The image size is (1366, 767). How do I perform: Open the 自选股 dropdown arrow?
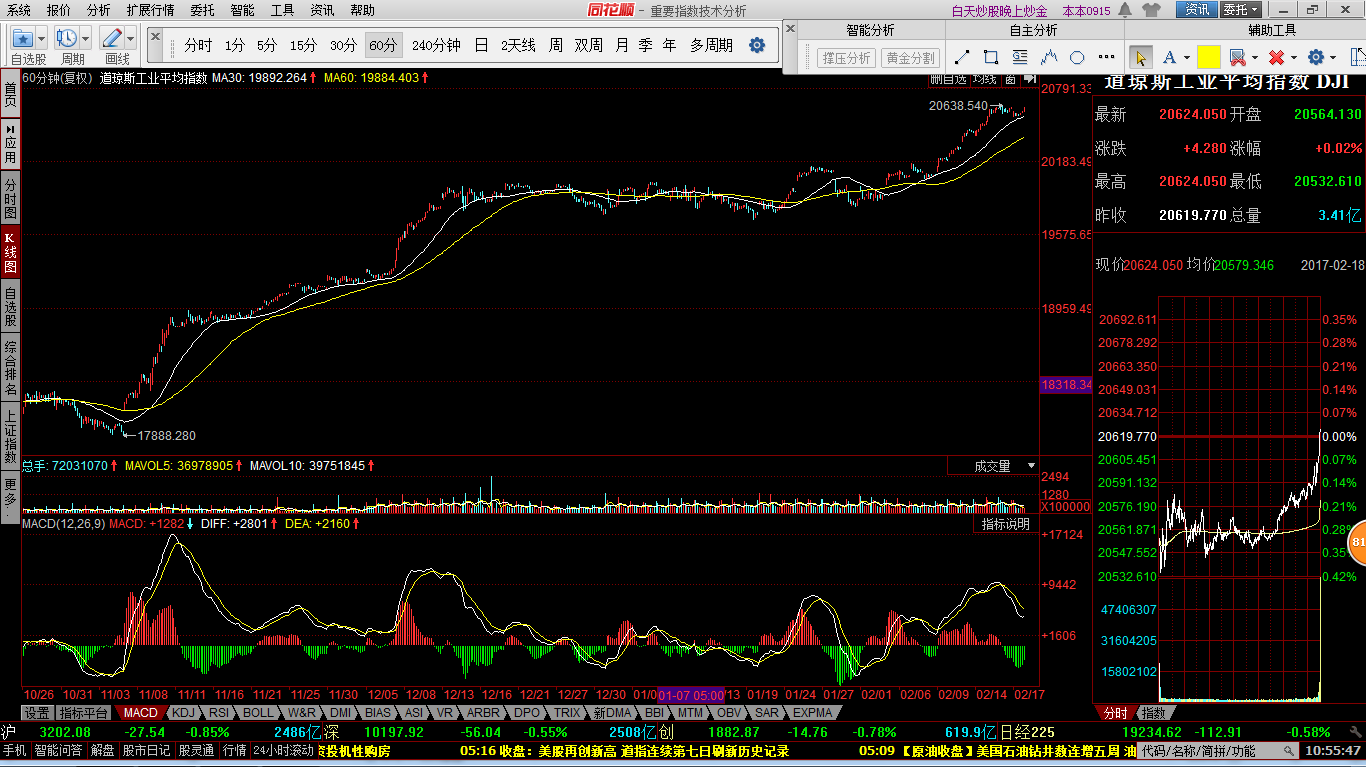41,38
